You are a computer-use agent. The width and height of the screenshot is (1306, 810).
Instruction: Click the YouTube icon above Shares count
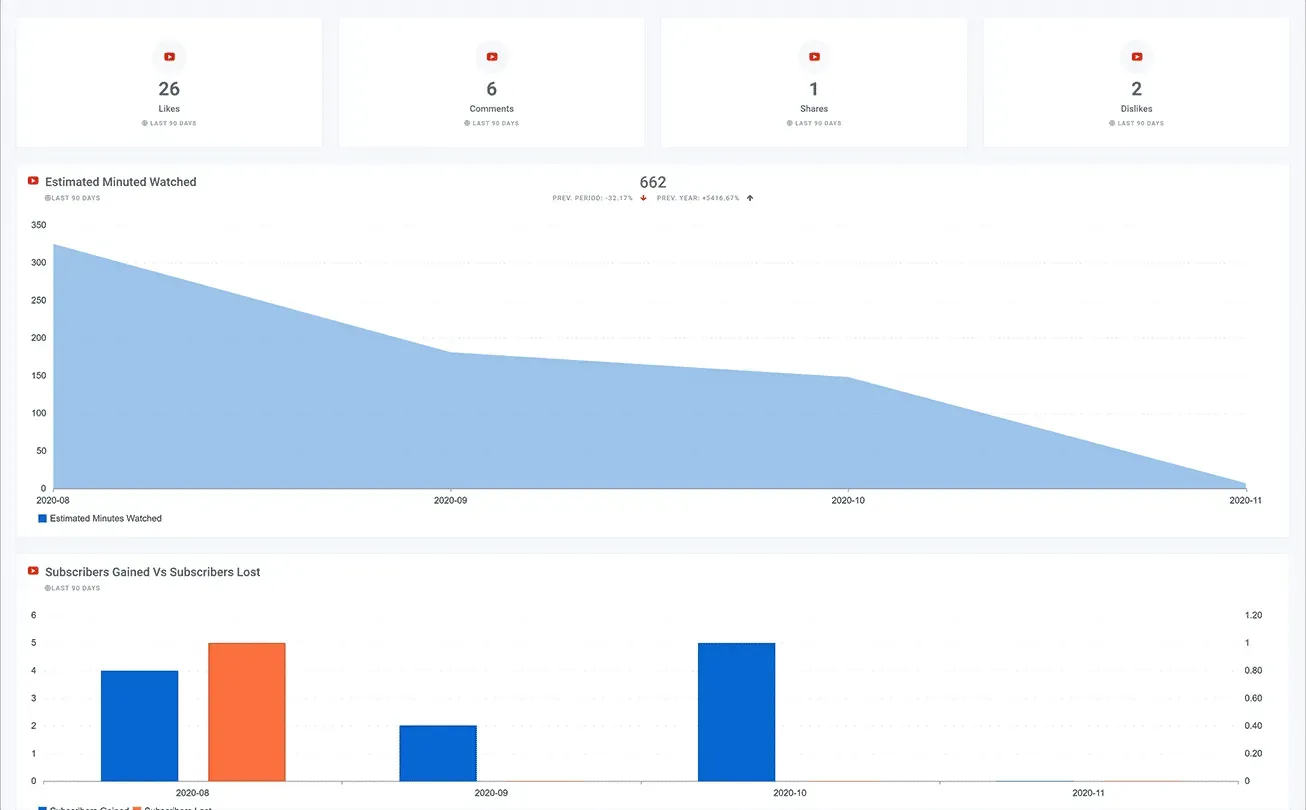pyautogui.click(x=814, y=57)
